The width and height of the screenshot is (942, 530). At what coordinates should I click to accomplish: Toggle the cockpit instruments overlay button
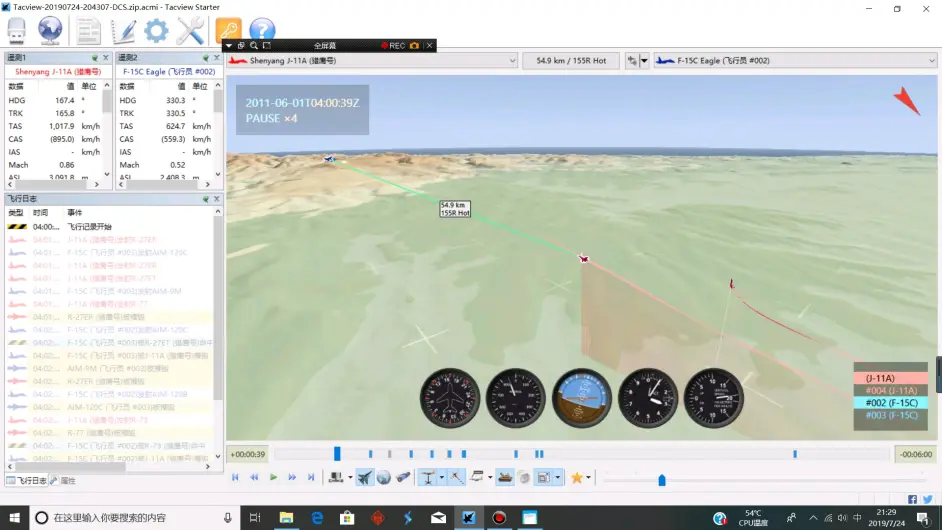tap(544, 477)
